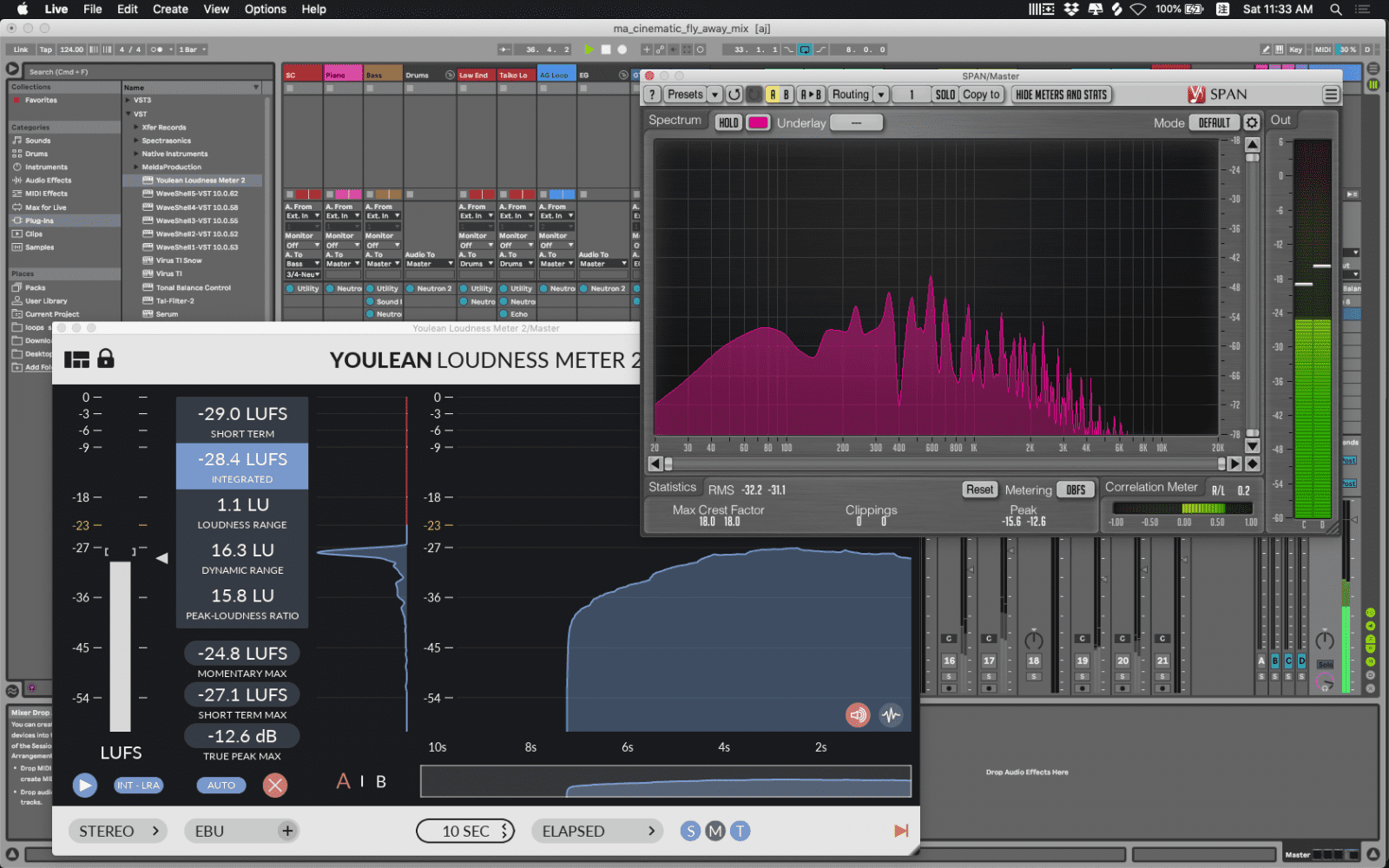Open Youlean STEREO channel selector
Image resolution: width=1389 pixels, height=868 pixels.
point(118,831)
